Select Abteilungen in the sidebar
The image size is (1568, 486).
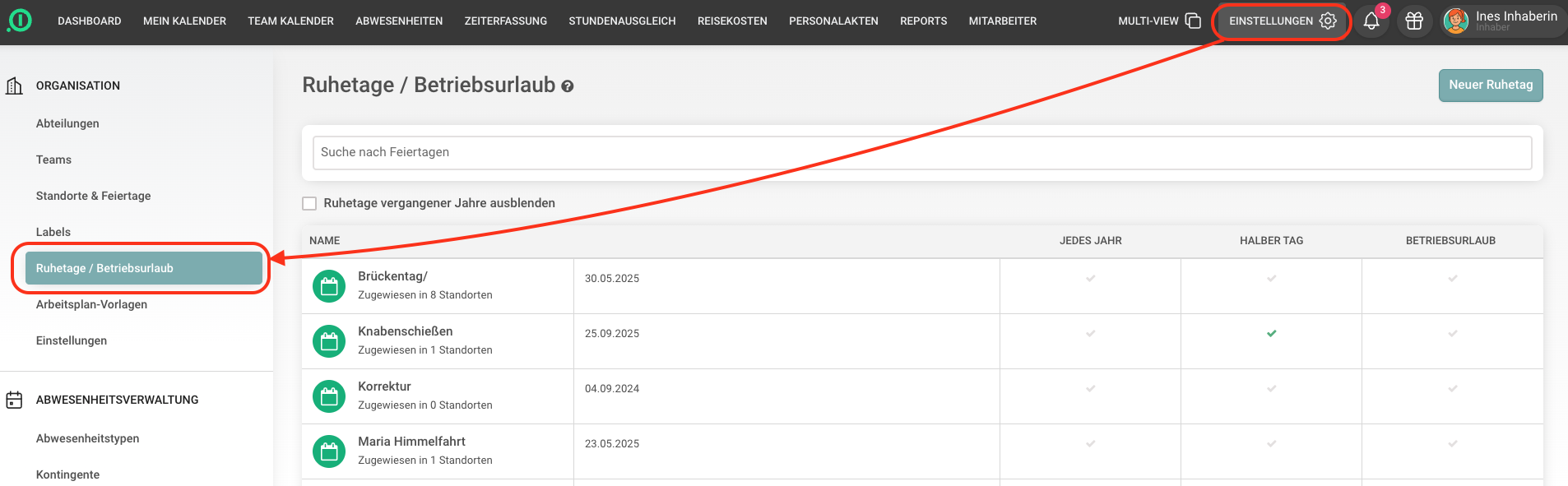[x=67, y=123]
